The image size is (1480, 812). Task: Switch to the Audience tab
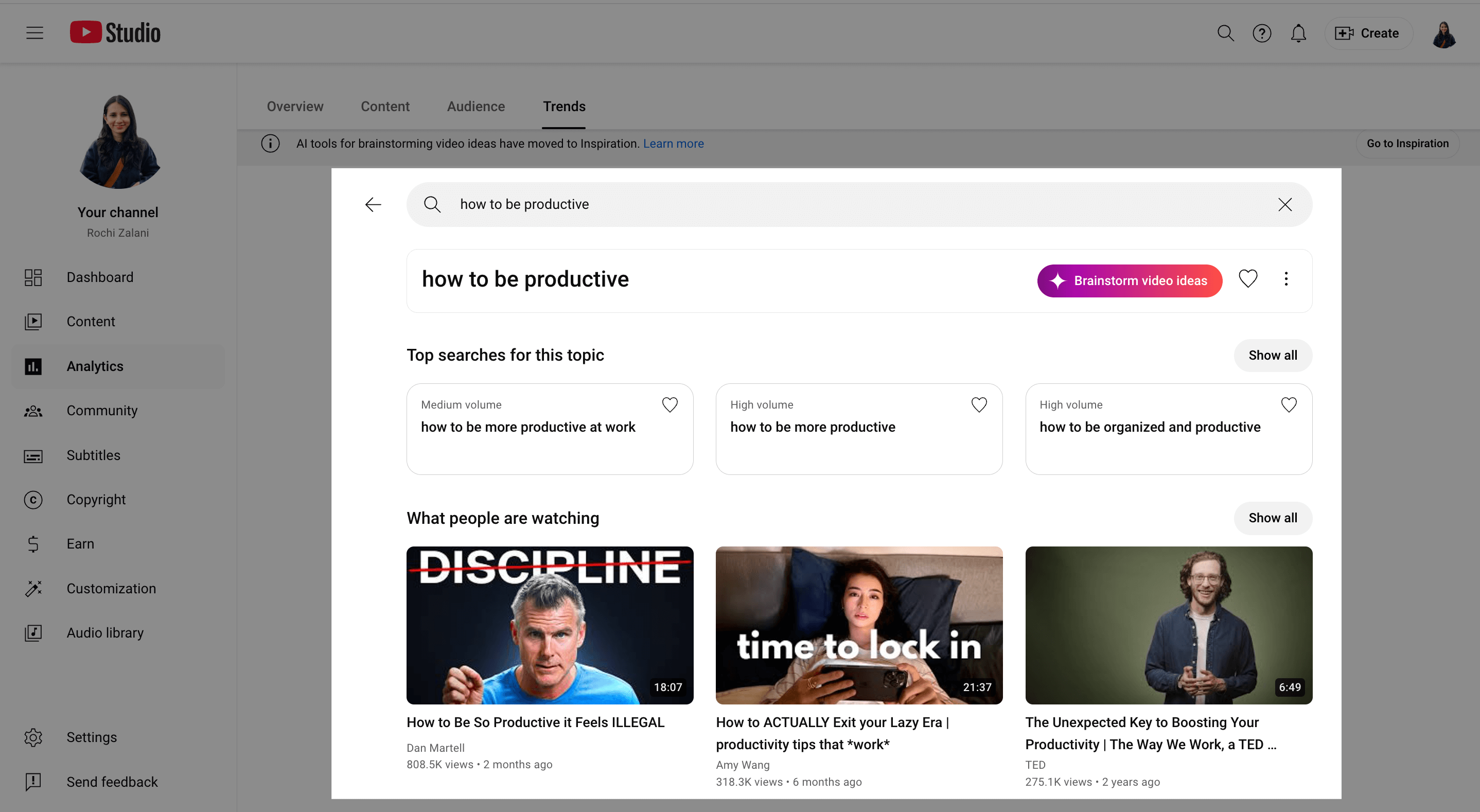coord(475,107)
